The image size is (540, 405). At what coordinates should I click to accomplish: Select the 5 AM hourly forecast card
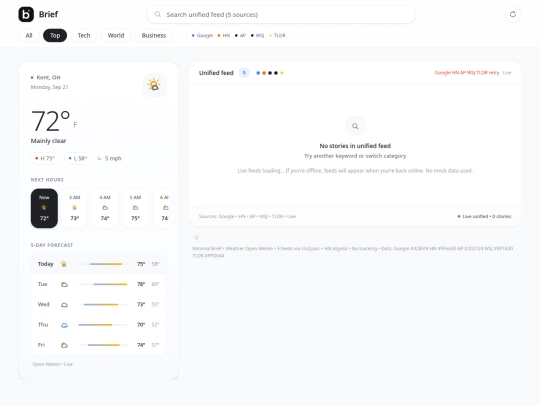tap(135, 208)
